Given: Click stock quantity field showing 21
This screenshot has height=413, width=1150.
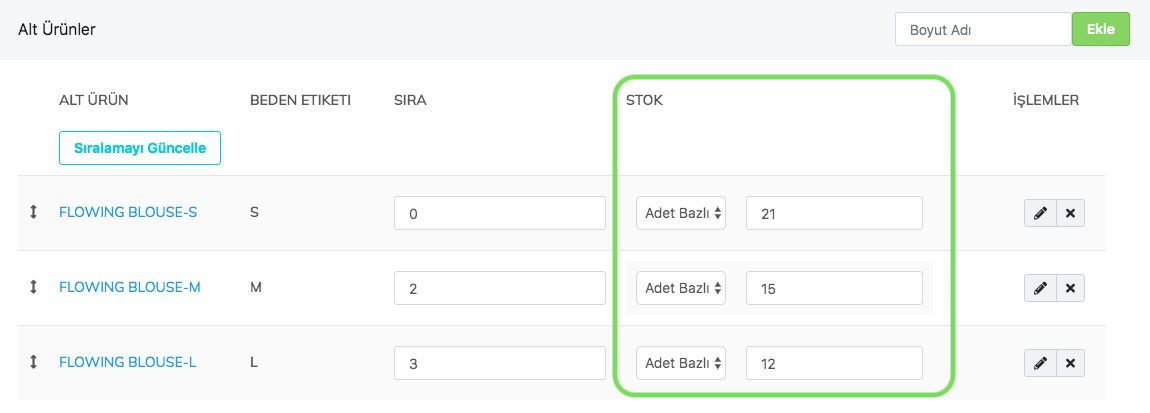Looking at the screenshot, I should point(834,213).
